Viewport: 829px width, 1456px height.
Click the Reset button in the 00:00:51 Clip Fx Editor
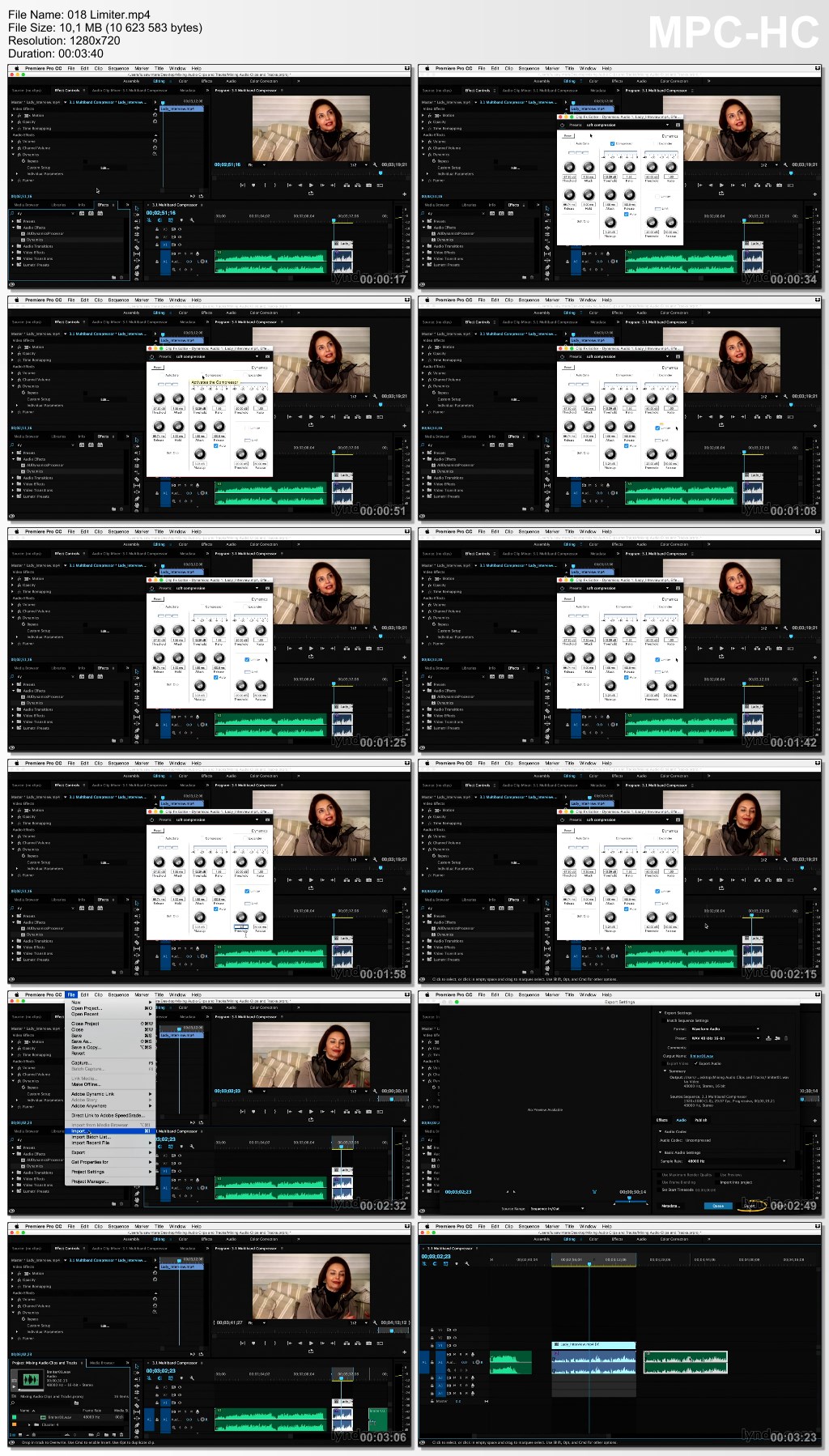pyautogui.click(x=158, y=367)
